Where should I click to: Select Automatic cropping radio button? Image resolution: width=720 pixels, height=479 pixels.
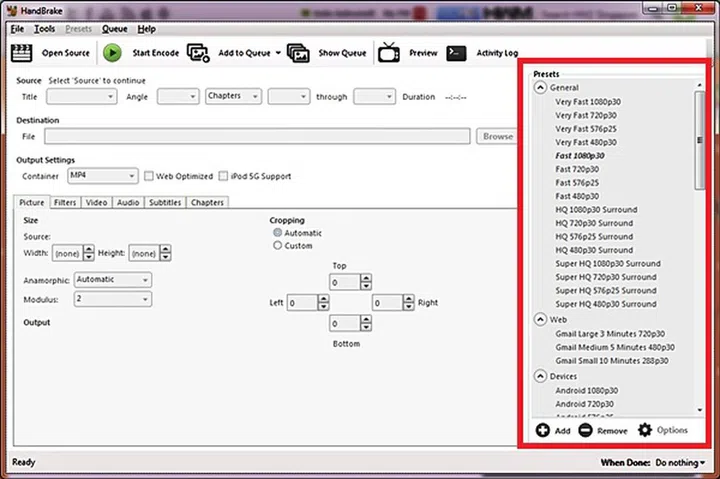(277, 233)
